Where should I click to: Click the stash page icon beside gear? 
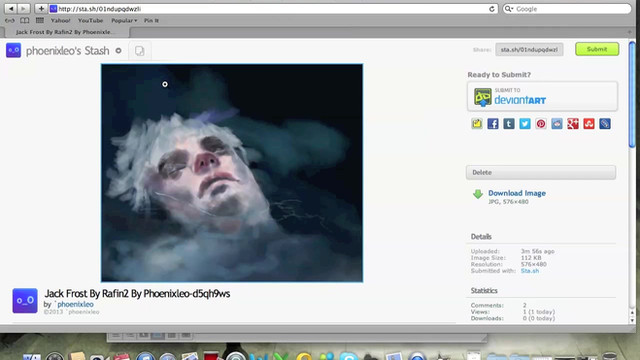140,51
